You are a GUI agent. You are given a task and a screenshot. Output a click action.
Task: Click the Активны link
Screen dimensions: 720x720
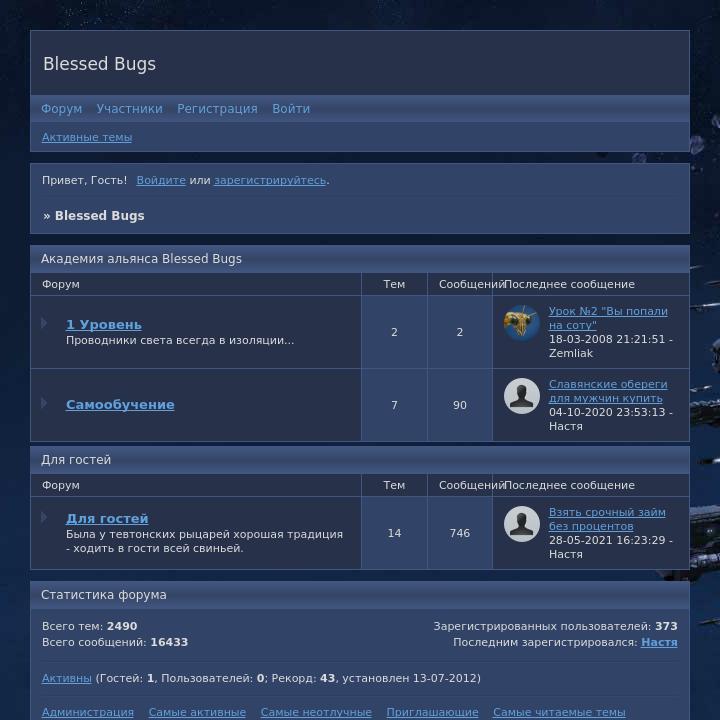click(x=67, y=678)
